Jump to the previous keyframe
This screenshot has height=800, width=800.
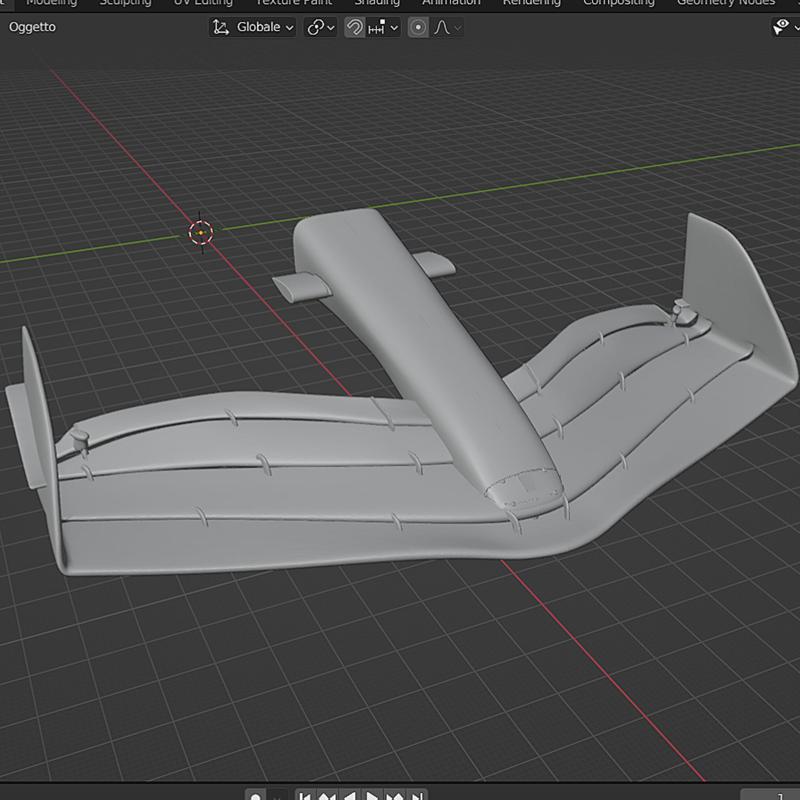[327, 796]
